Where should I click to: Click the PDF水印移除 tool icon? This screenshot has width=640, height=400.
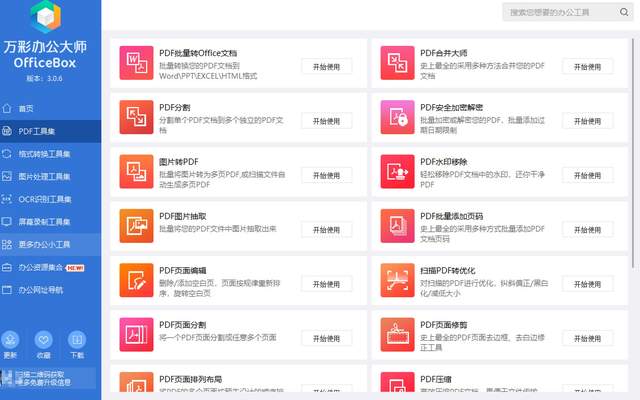click(x=397, y=171)
